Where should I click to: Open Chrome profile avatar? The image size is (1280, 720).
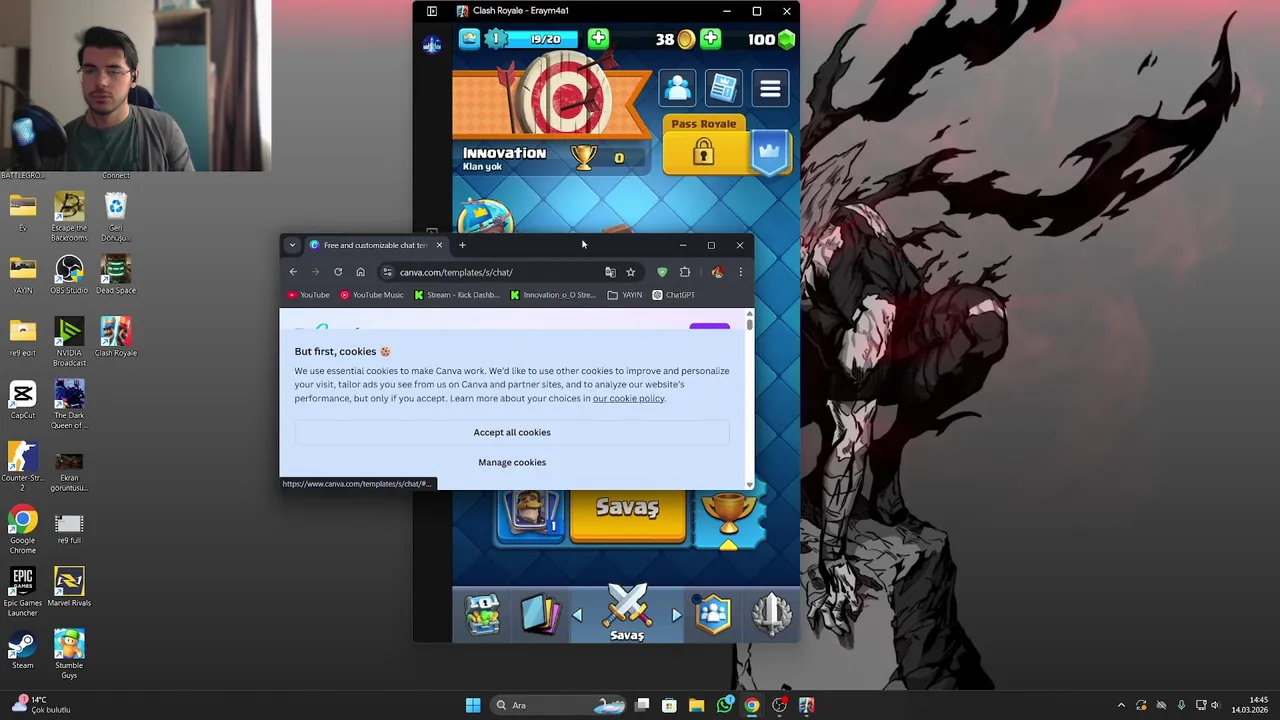717,272
